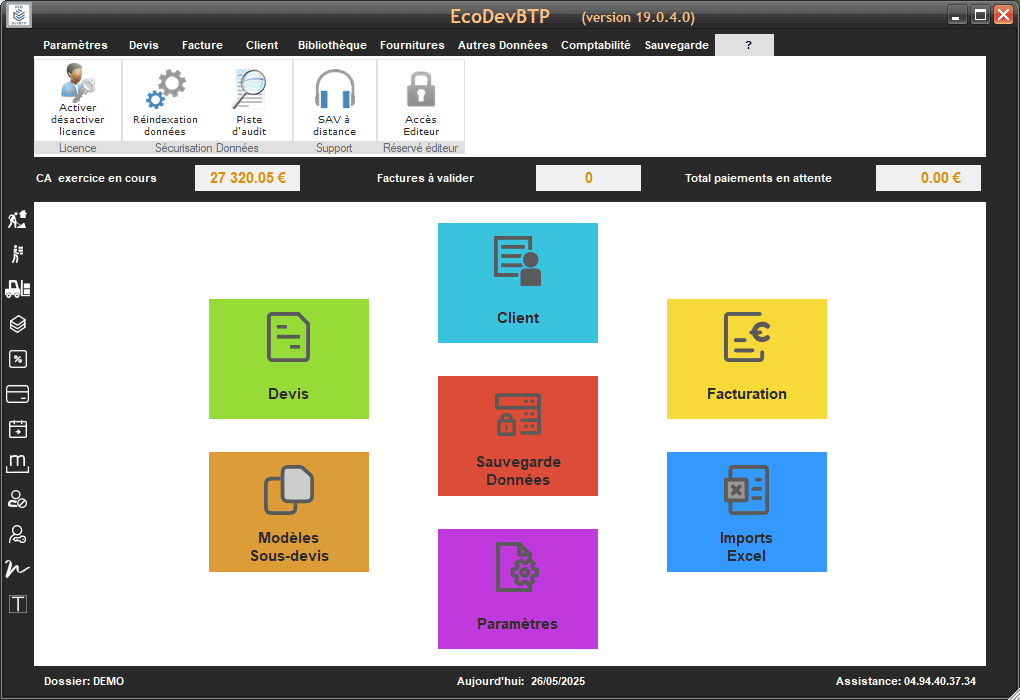
Task: Click the calendar sidebar icon
Action: [18, 429]
